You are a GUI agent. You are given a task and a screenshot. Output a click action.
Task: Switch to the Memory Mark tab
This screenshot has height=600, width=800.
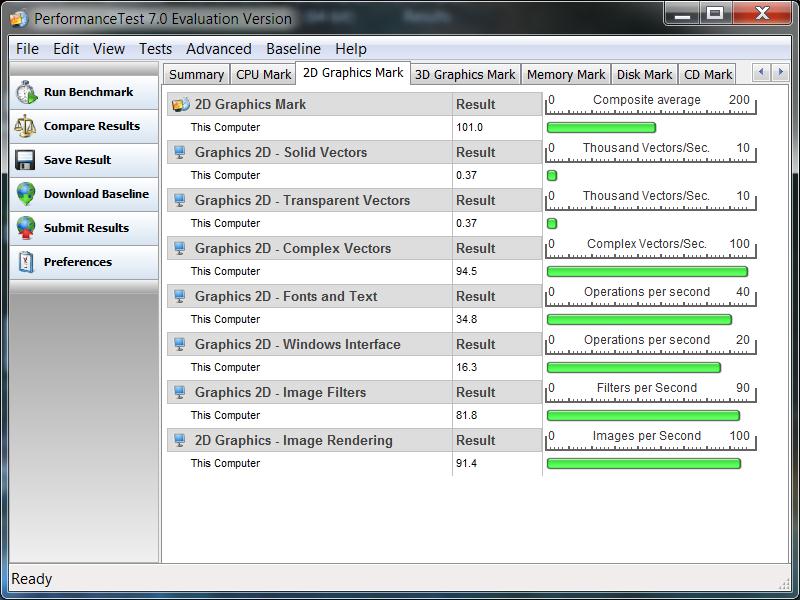click(566, 74)
